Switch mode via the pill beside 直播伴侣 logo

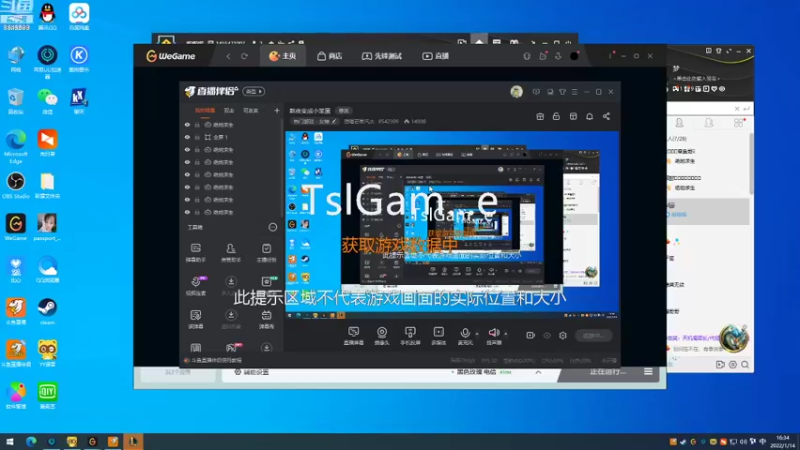(254, 91)
